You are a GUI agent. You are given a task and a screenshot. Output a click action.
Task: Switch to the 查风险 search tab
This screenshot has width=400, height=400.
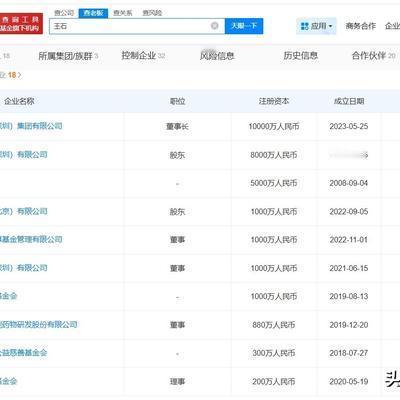(x=152, y=13)
